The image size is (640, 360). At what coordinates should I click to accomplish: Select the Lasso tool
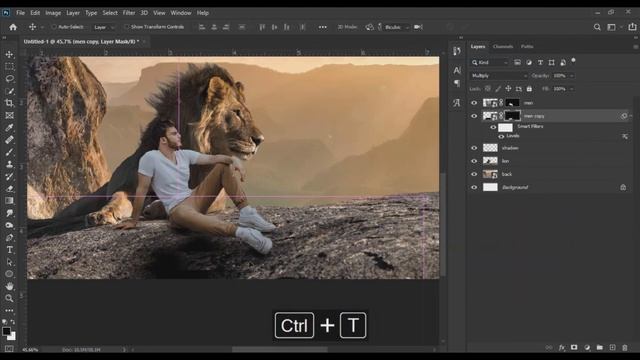(x=9, y=79)
